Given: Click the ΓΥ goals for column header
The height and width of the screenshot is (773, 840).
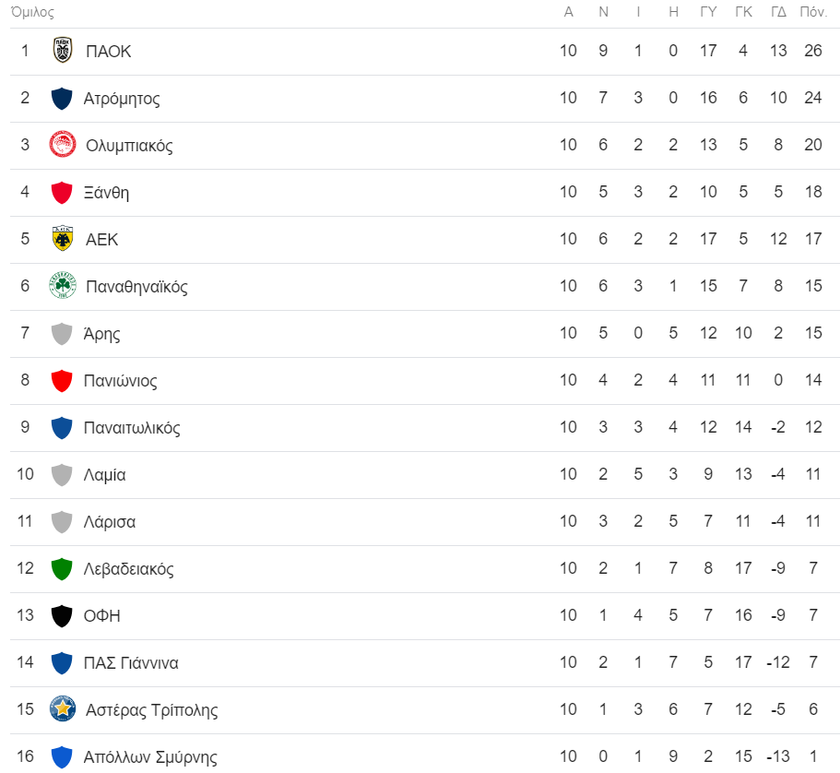Looking at the screenshot, I should pyautogui.click(x=708, y=12).
